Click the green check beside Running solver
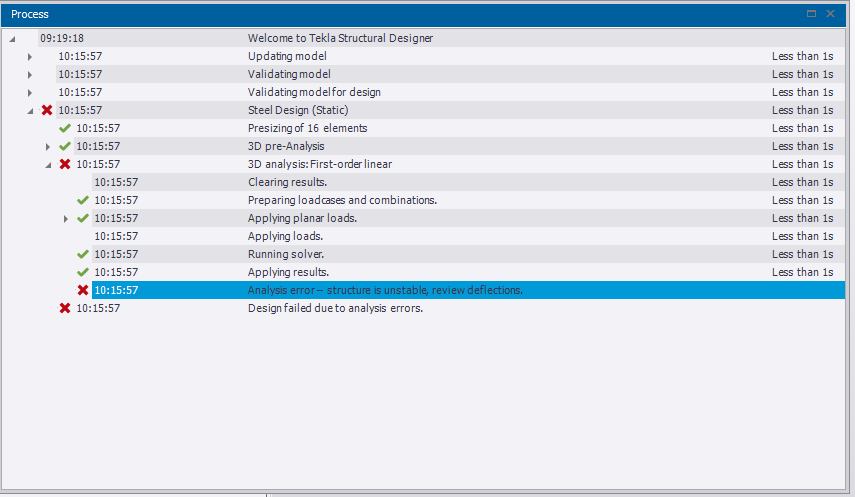Image resolution: width=855 pixels, height=497 pixels. (x=83, y=254)
